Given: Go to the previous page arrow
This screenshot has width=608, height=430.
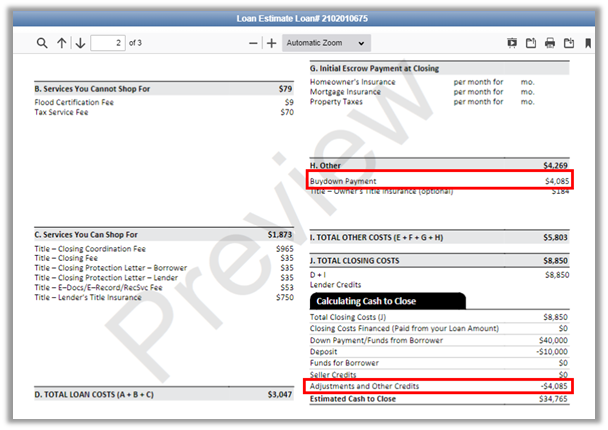Looking at the screenshot, I should (x=61, y=43).
